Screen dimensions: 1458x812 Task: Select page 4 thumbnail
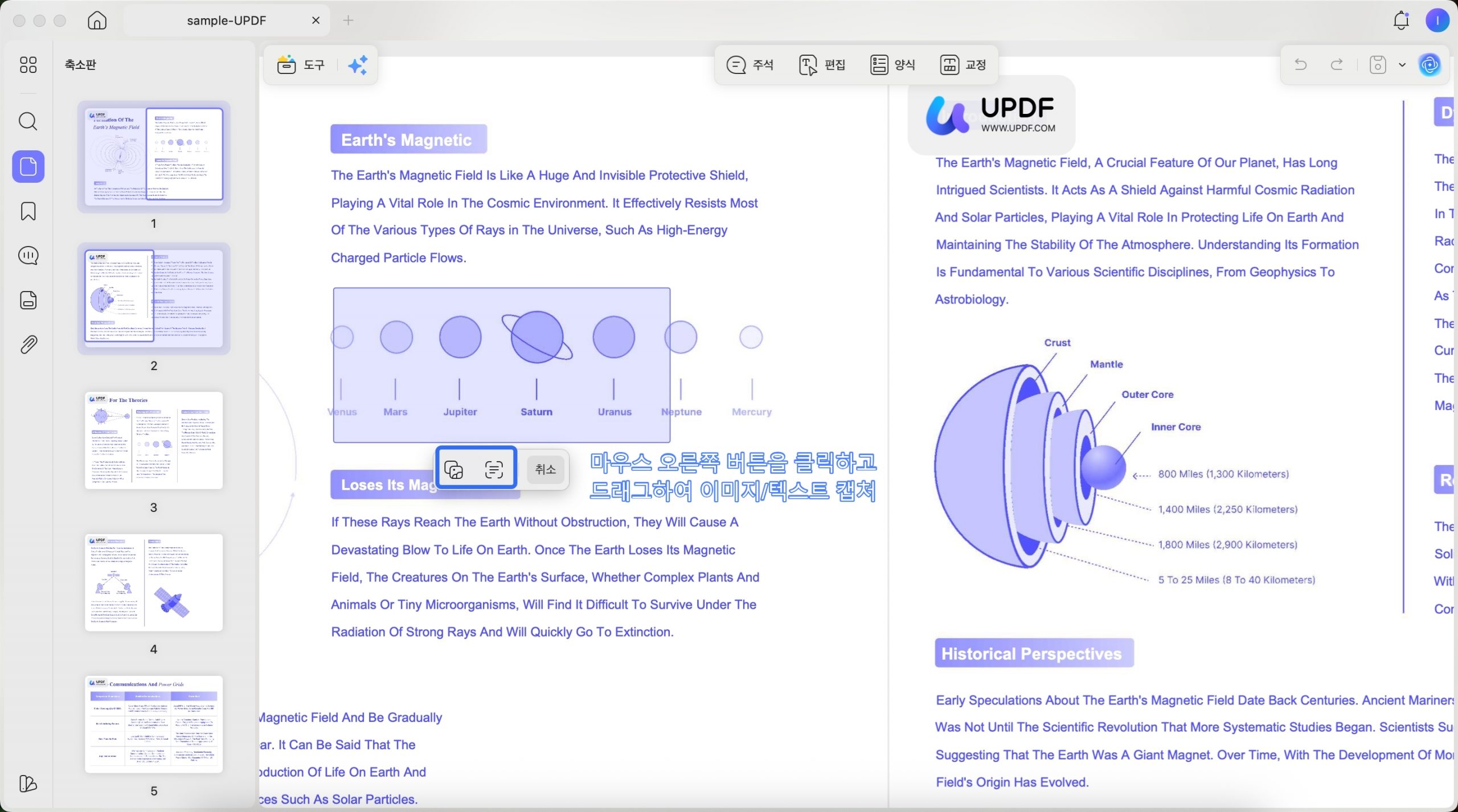pos(154,582)
